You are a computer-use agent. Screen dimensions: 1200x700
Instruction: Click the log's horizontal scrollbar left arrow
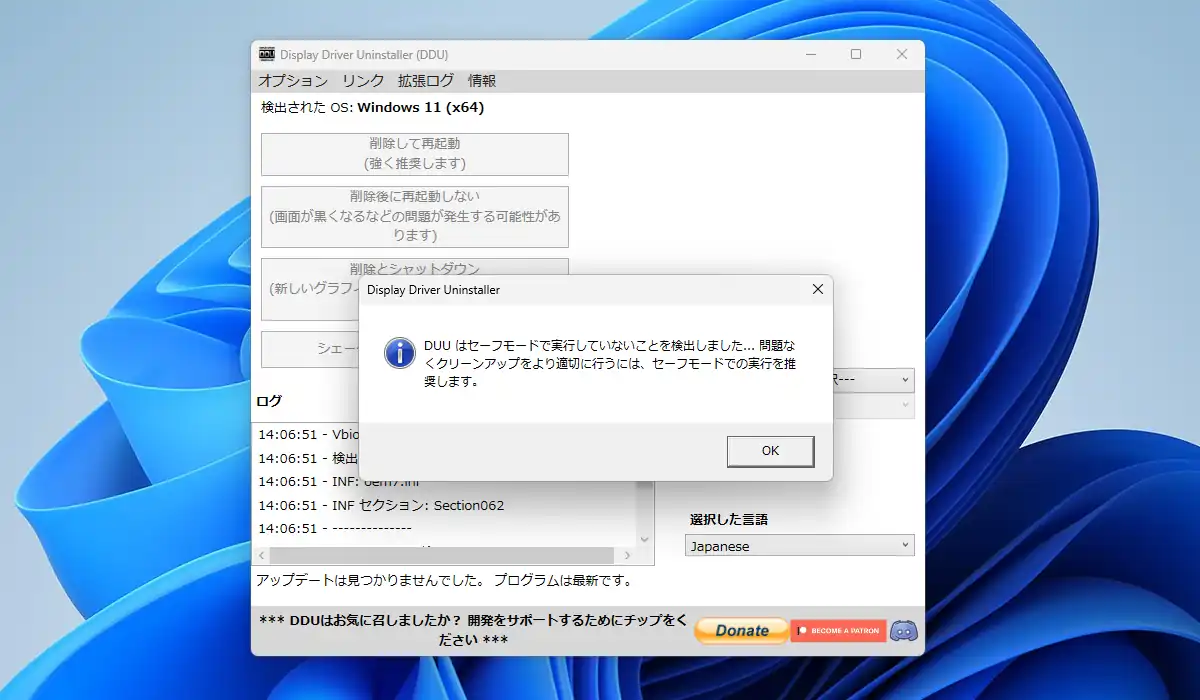click(x=262, y=555)
